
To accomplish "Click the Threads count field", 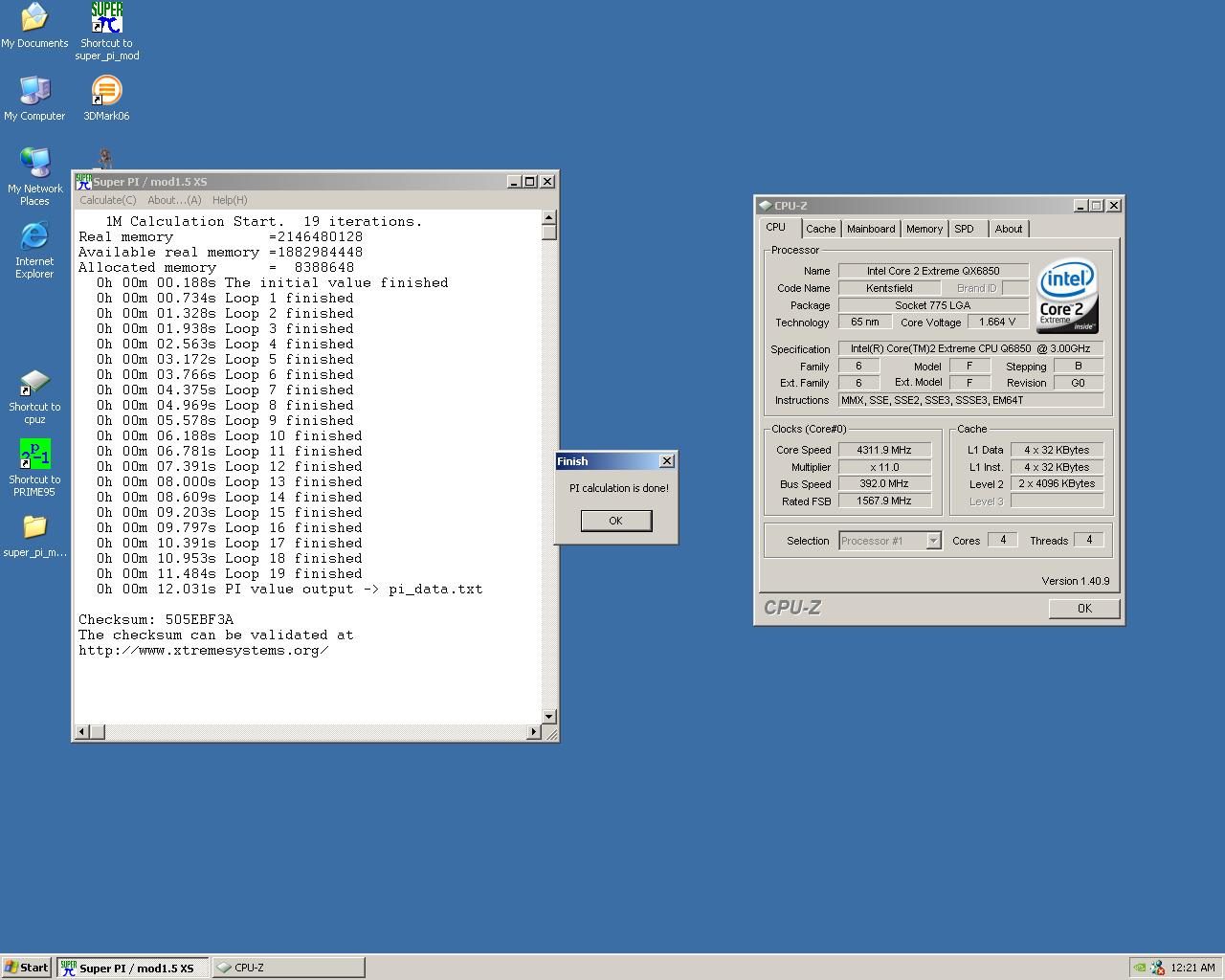I will (x=1088, y=540).
